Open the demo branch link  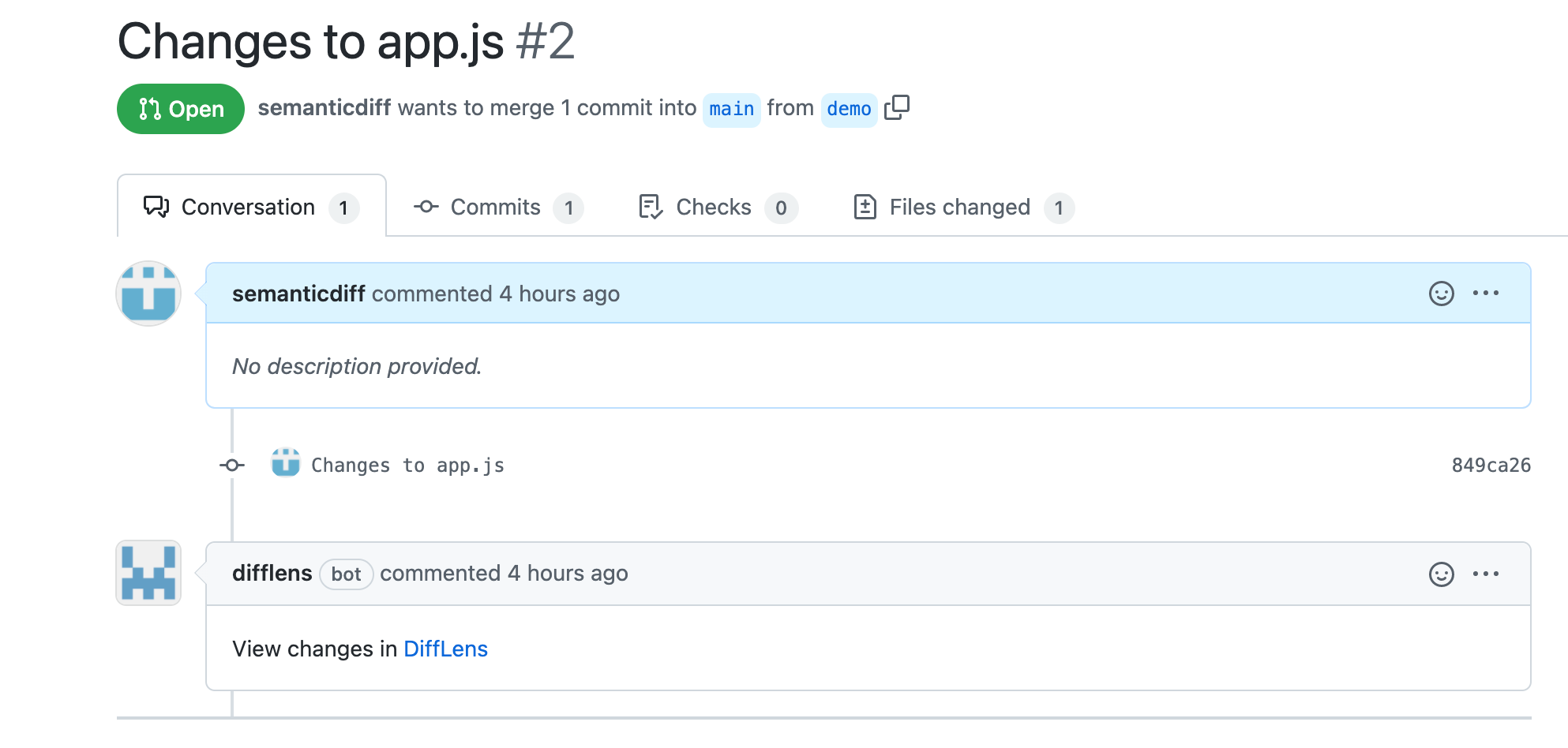(x=850, y=109)
